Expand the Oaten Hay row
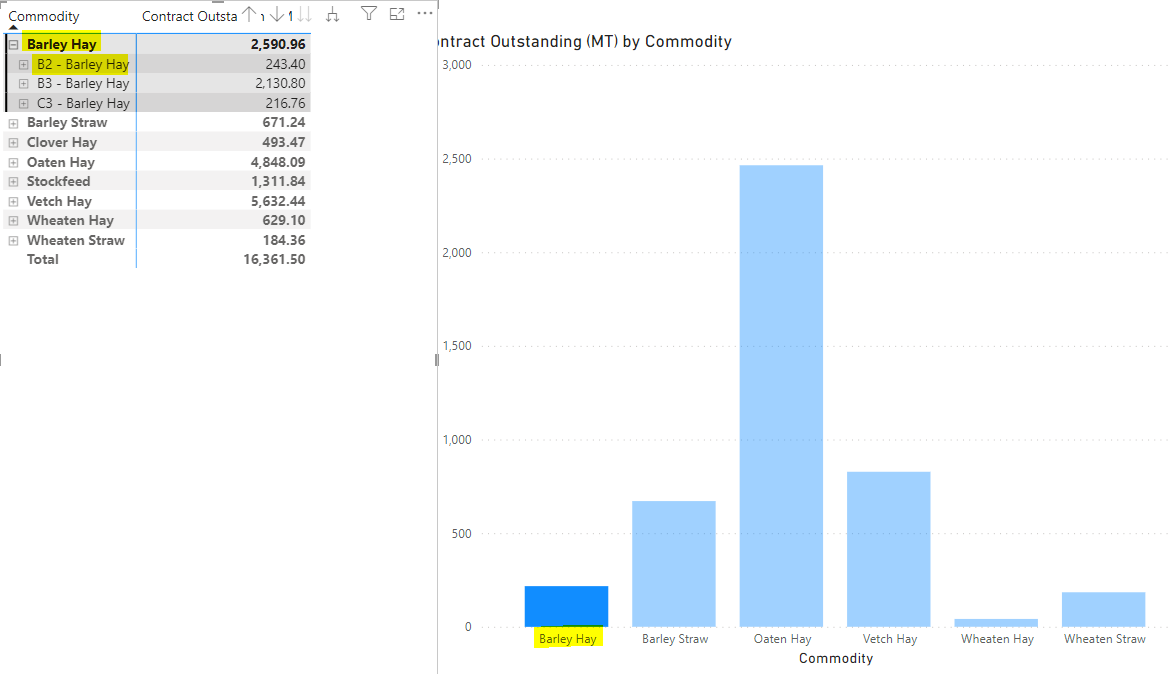The height and width of the screenshot is (674, 1171). 13,163
